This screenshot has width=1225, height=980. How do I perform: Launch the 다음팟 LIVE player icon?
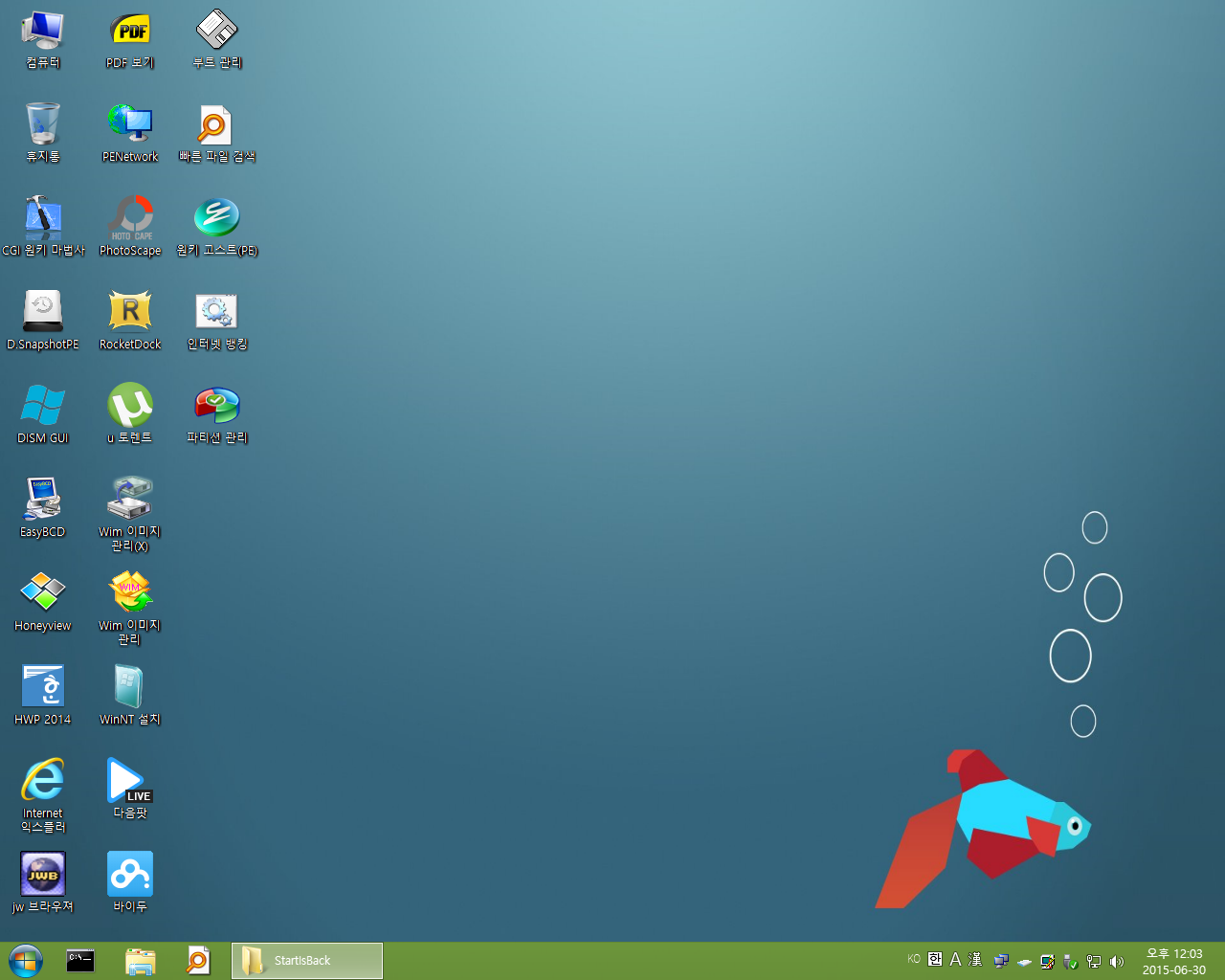130,790
